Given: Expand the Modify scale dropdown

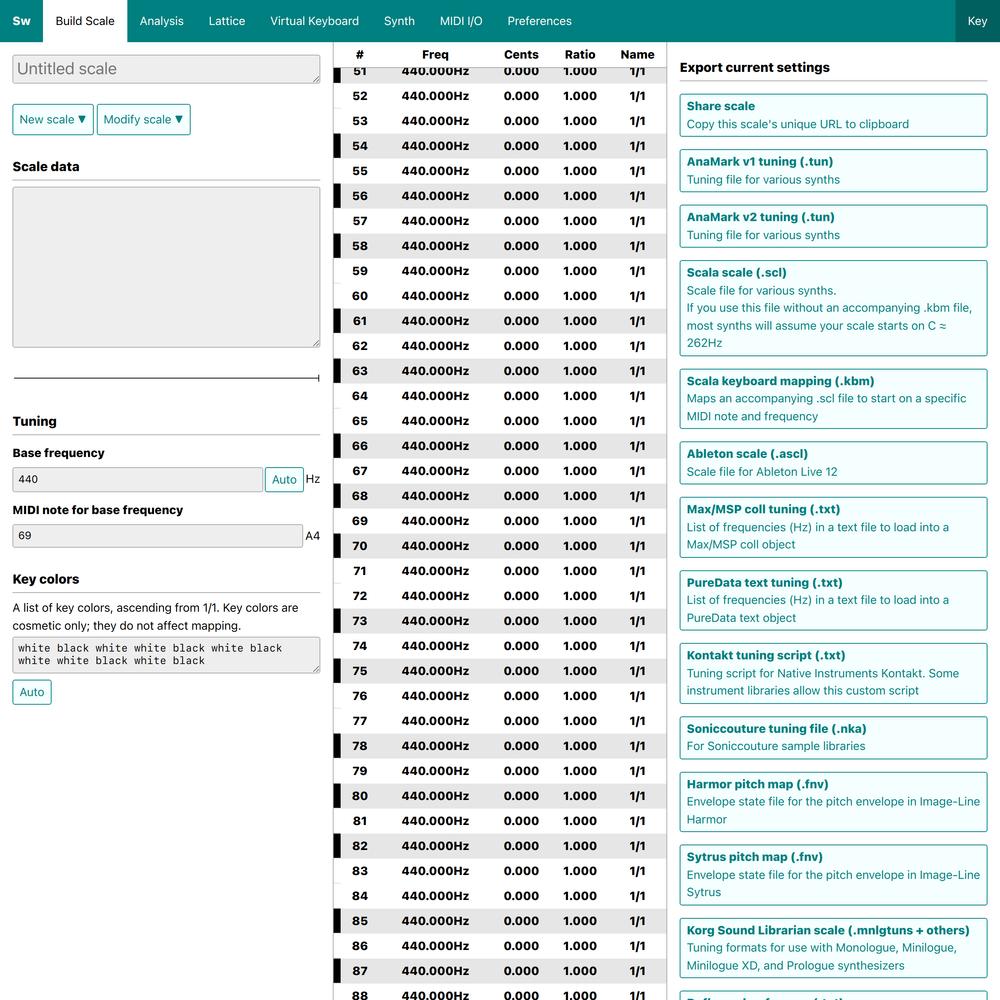Looking at the screenshot, I should point(143,119).
